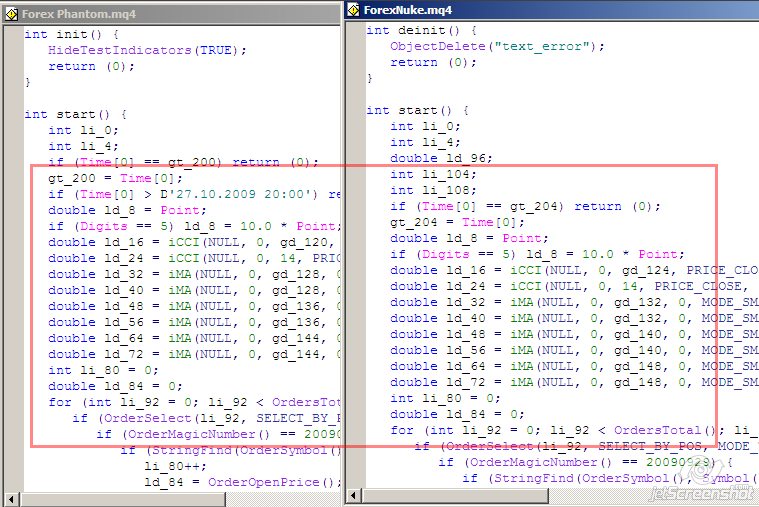This screenshot has width=759, height=507.
Task: Click the line containing D'27.10.2009 20:00'
Action: click(x=194, y=194)
